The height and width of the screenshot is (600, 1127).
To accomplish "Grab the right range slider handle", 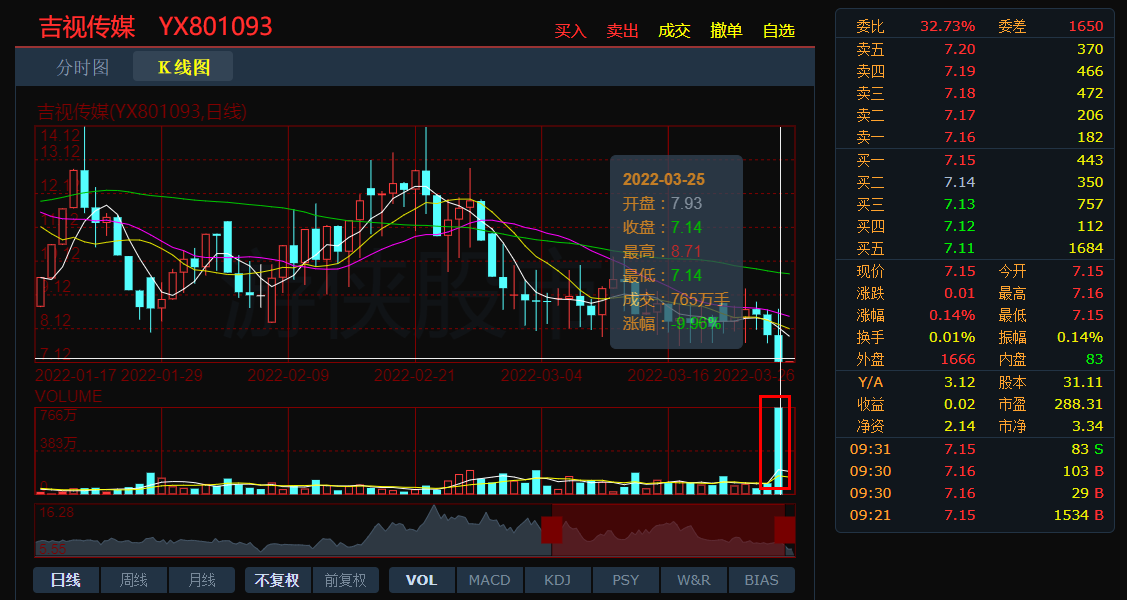I will [785, 530].
